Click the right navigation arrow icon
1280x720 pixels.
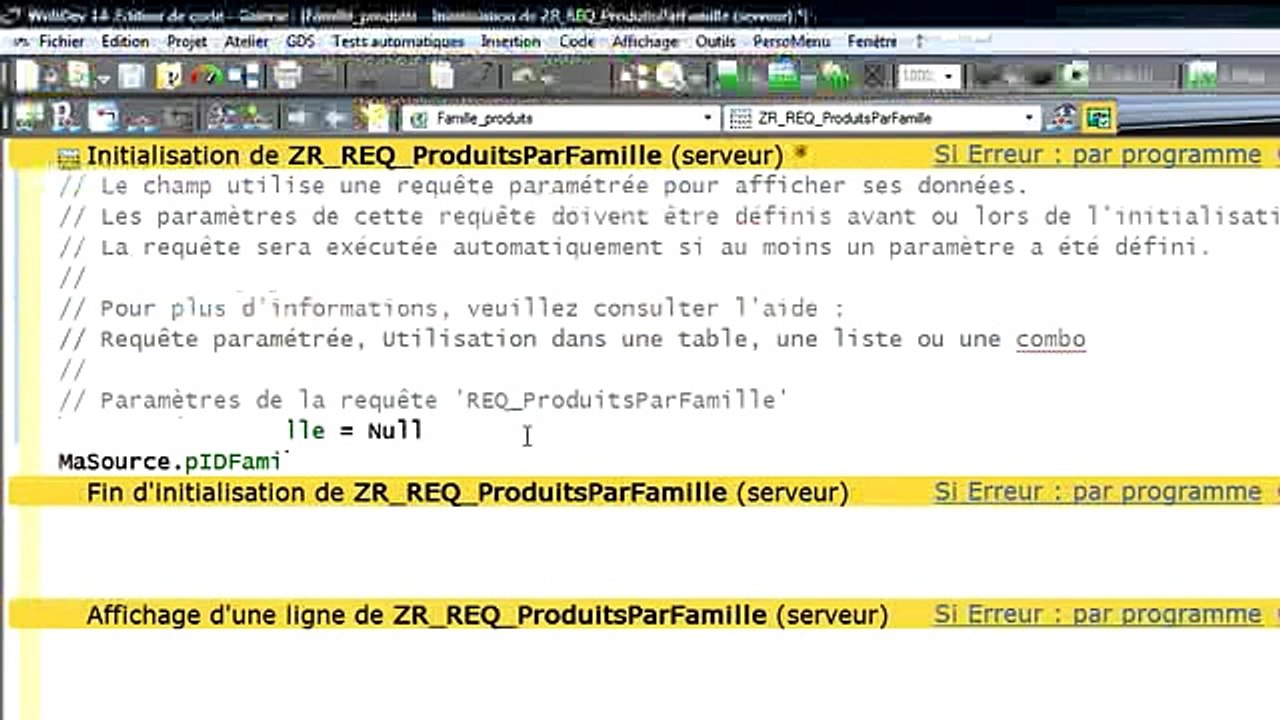coord(335,117)
